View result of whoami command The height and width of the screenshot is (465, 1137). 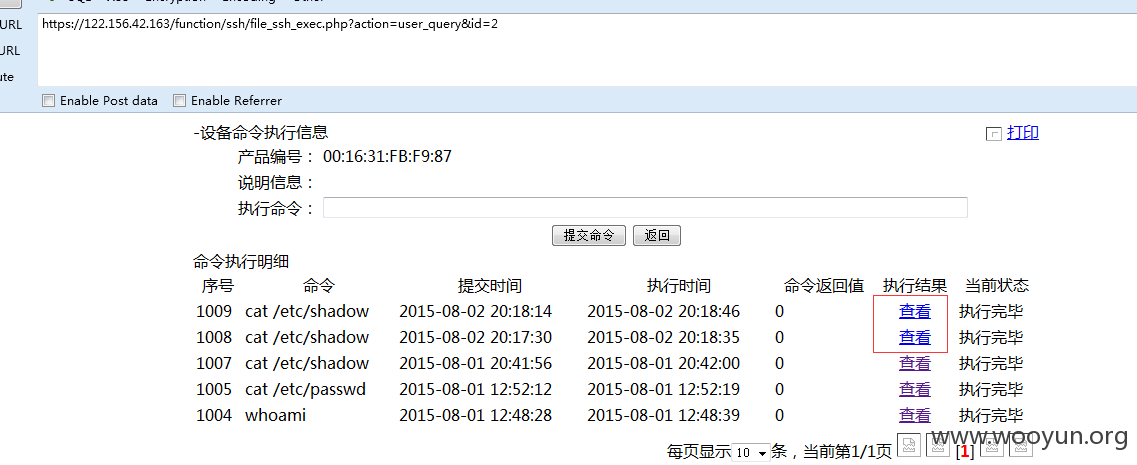914,416
